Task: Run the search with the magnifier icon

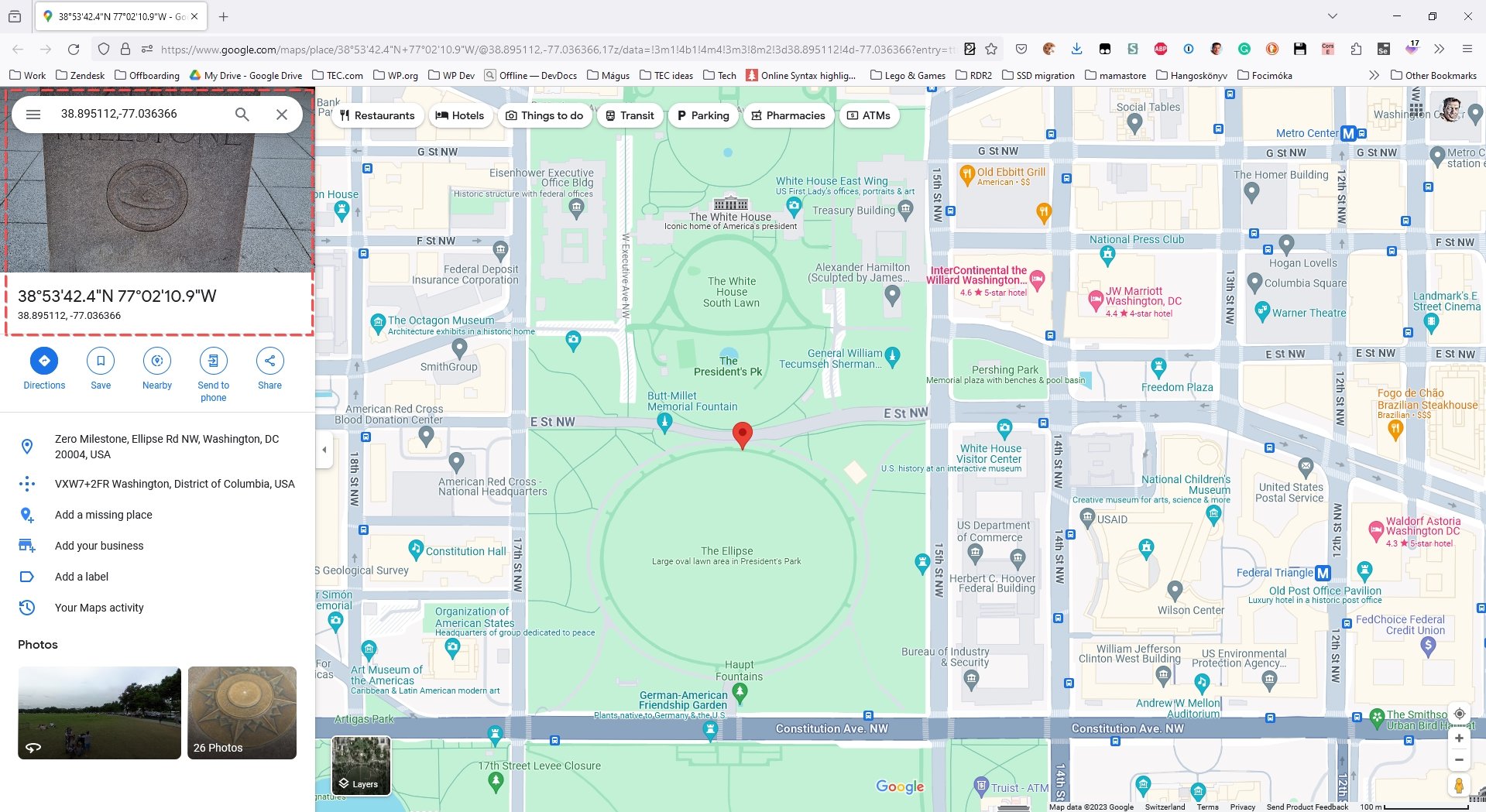Action: 242,114
